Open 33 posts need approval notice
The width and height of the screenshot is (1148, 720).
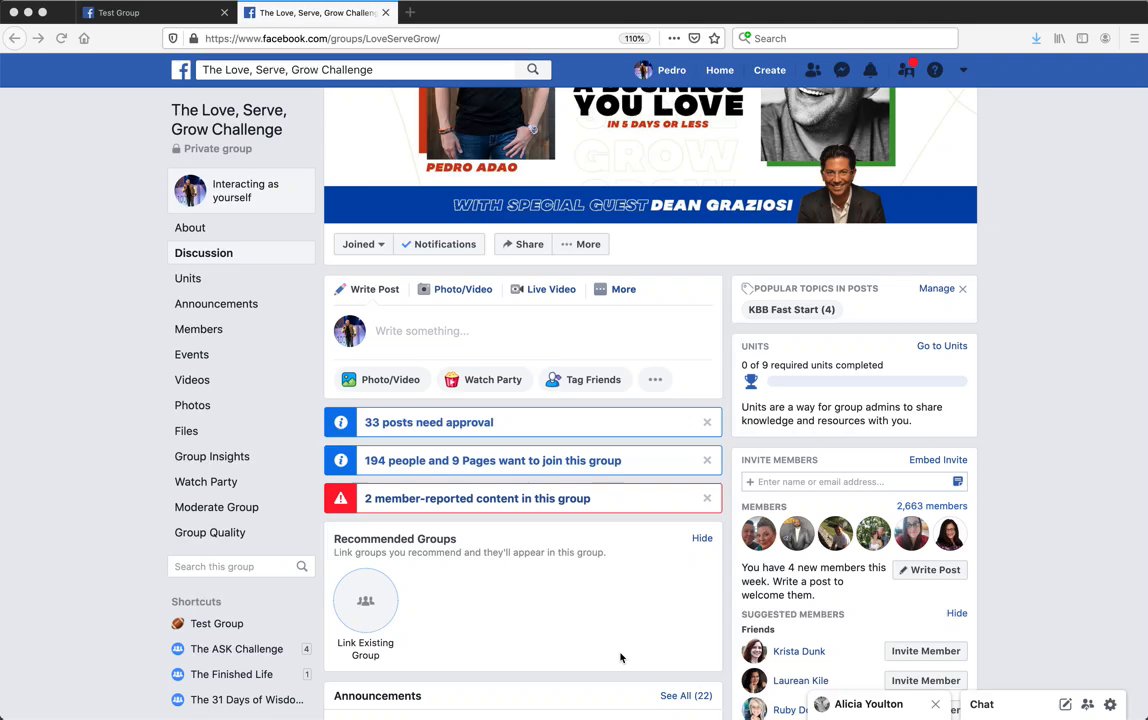(429, 423)
